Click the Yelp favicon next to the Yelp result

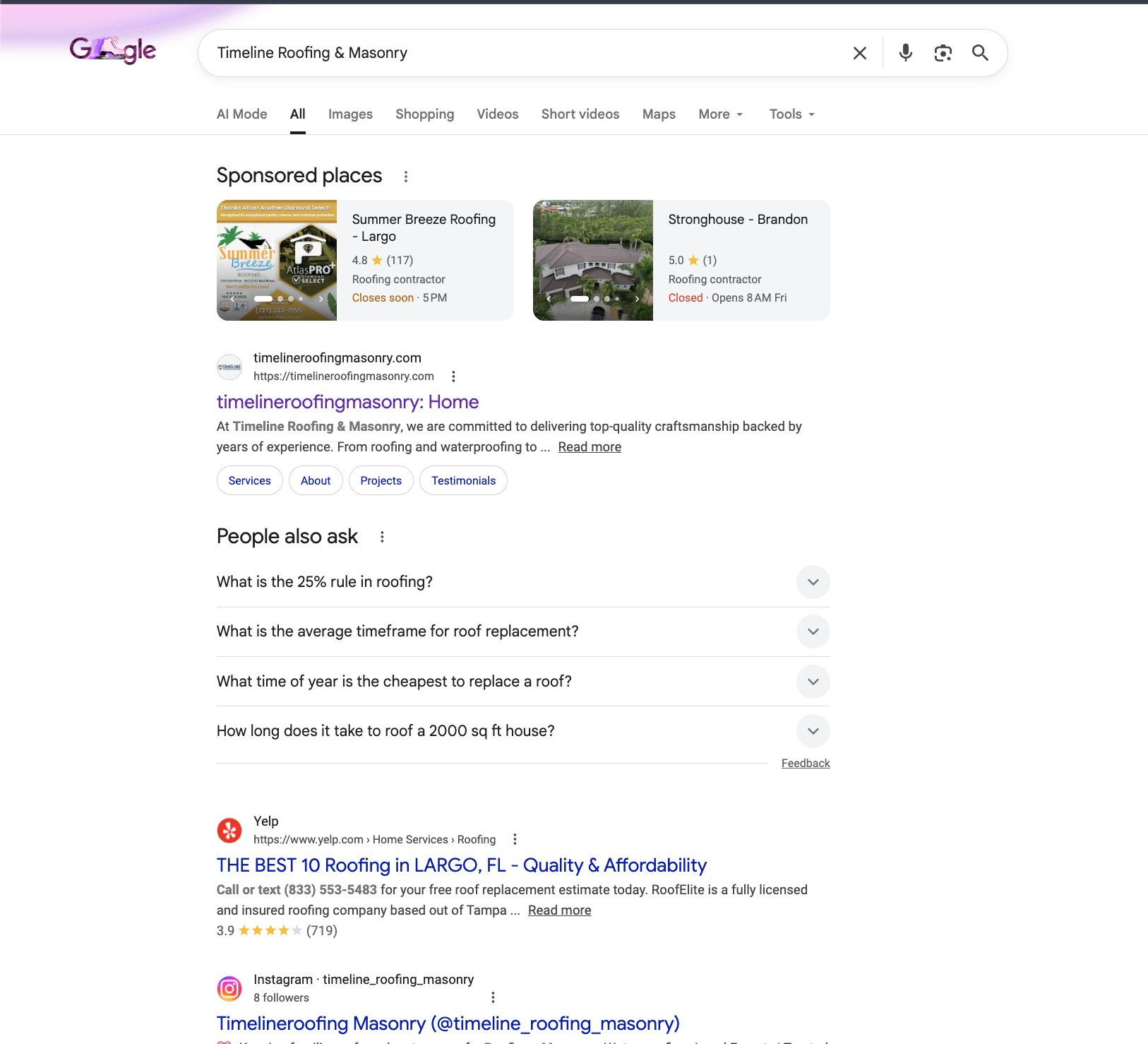228,830
